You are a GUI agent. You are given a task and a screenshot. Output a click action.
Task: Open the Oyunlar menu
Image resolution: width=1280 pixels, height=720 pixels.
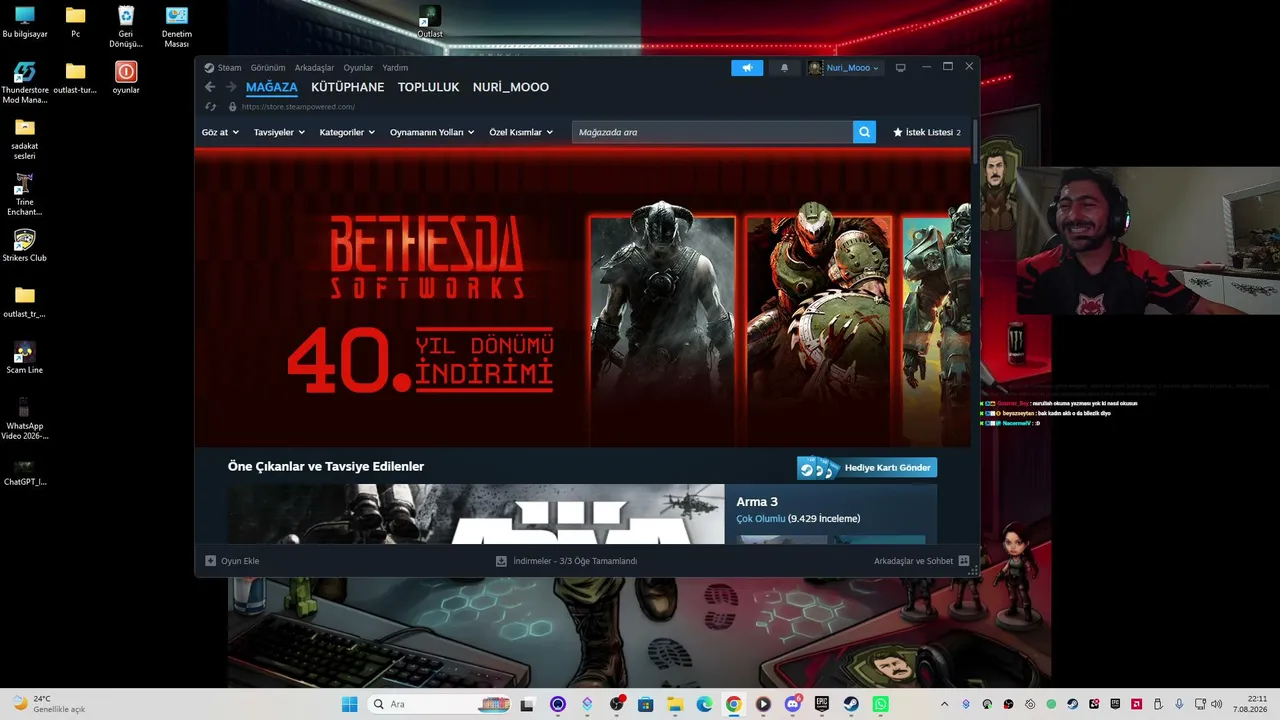pos(358,68)
